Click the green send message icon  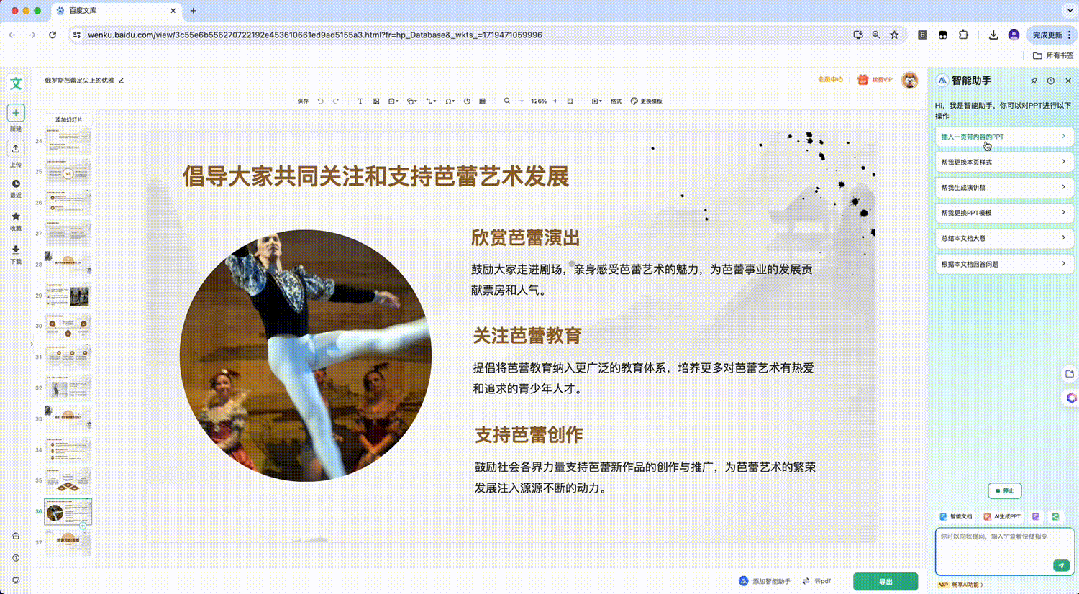pos(1061,565)
